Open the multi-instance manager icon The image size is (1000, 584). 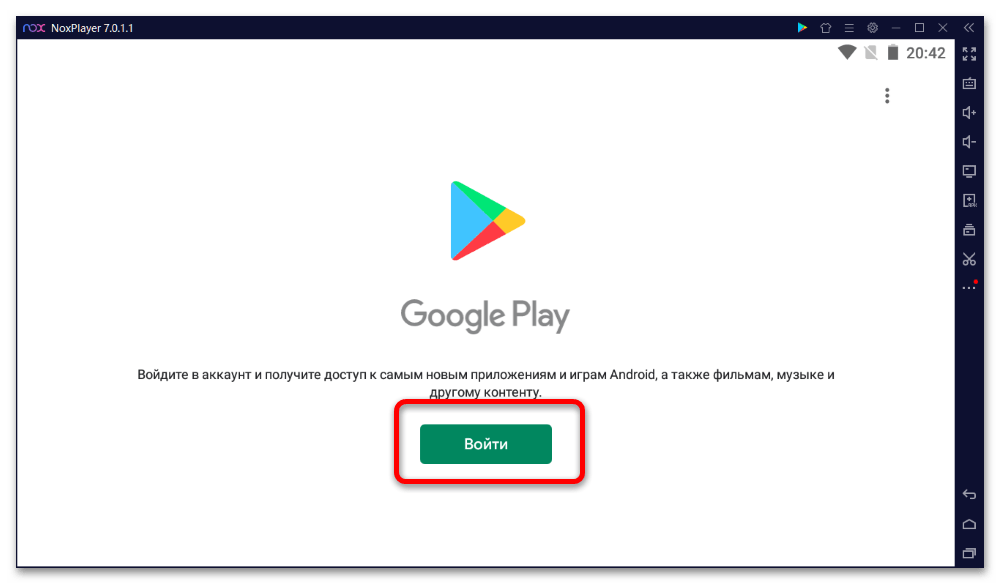(969, 230)
